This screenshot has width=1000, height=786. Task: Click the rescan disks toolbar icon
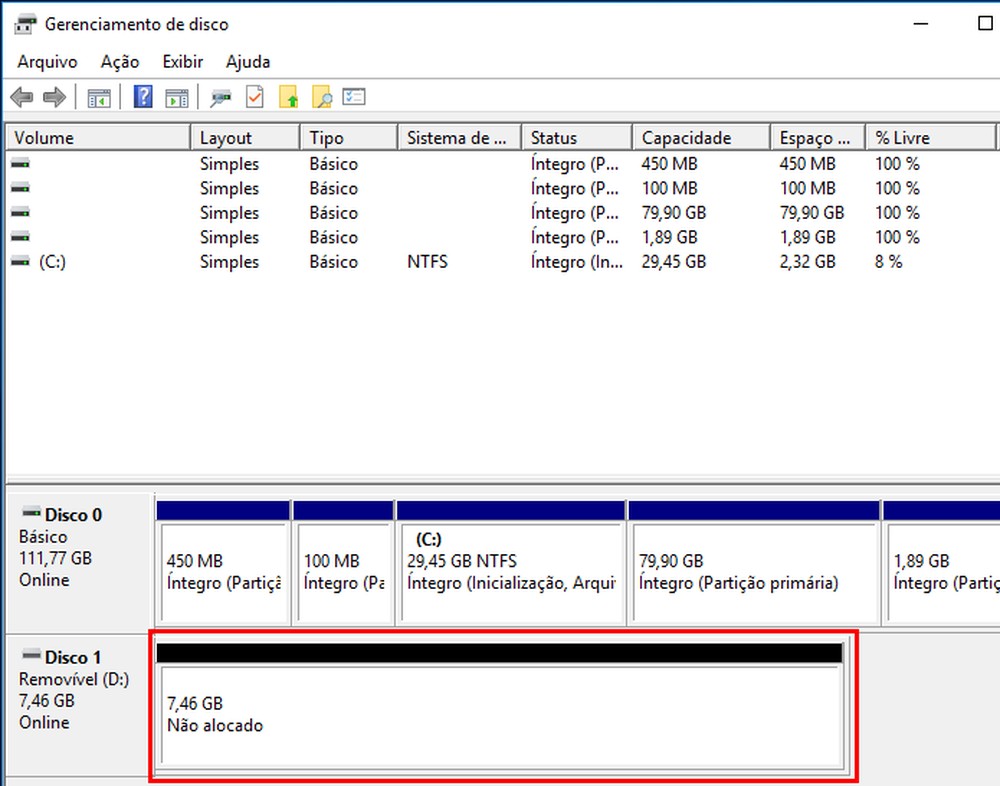[221, 98]
